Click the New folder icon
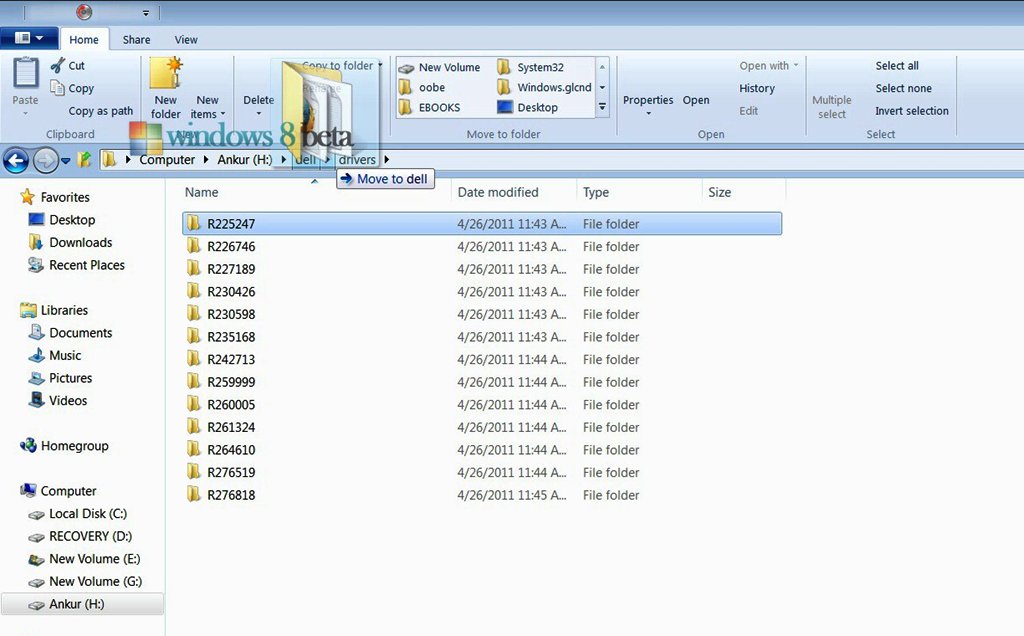 (x=165, y=76)
